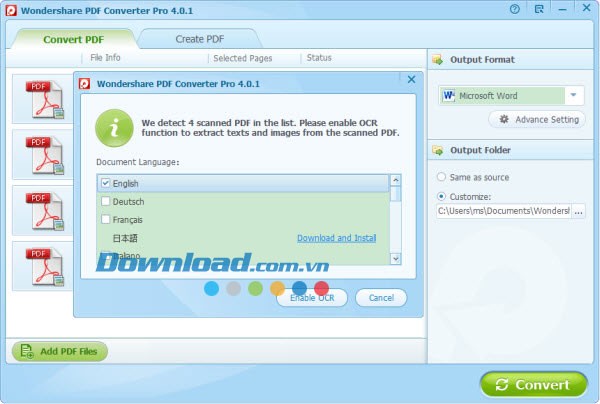The width and height of the screenshot is (600, 404).
Task: Select the fourth PDF file thumbnail
Action: tap(45, 267)
